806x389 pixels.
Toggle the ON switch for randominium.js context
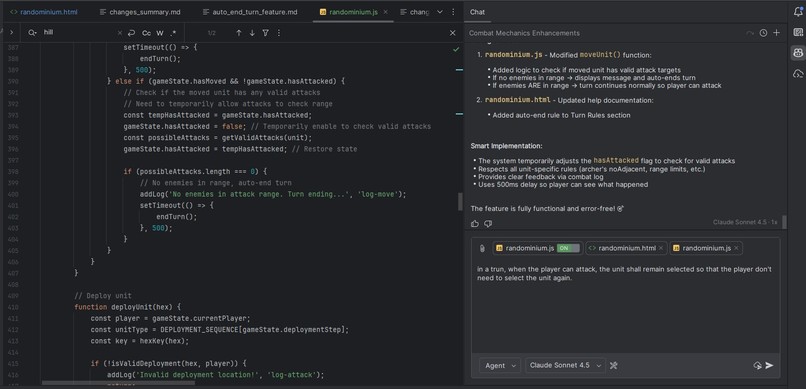(x=568, y=248)
